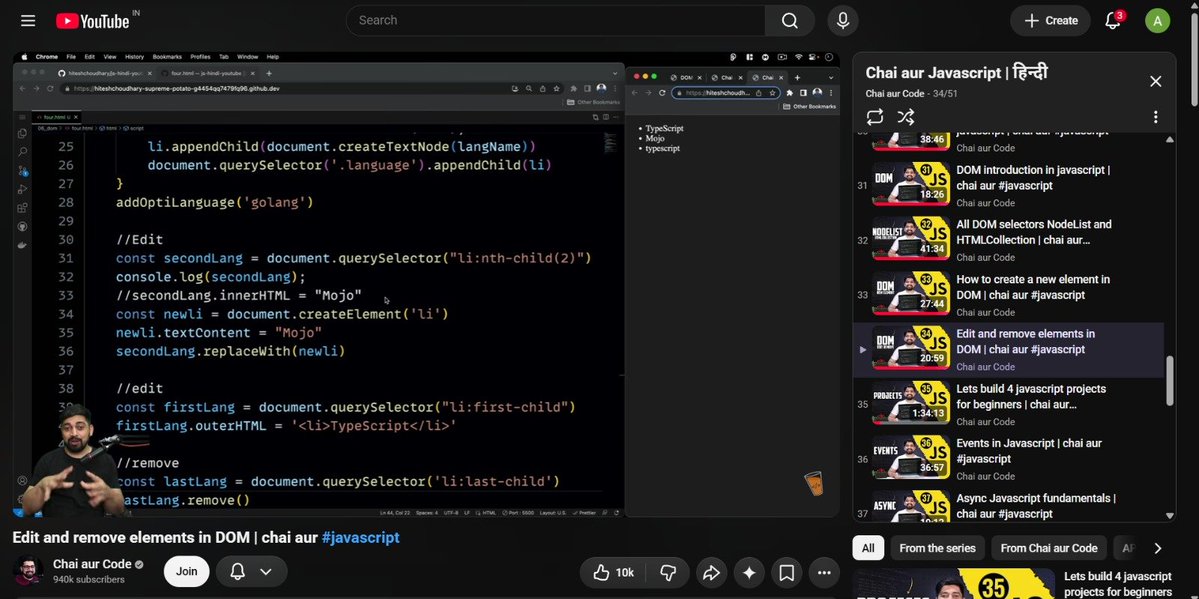Open Chai aur Code channel name

(x=93, y=565)
